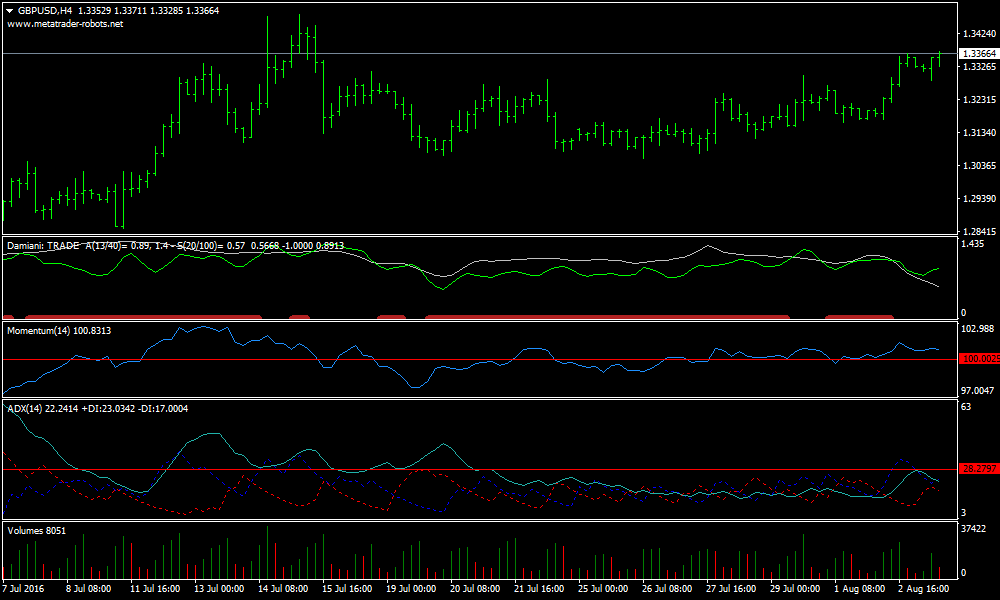Click the 102.988 Momentum scale value
This screenshot has height=600, width=1000.
coord(975,329)
